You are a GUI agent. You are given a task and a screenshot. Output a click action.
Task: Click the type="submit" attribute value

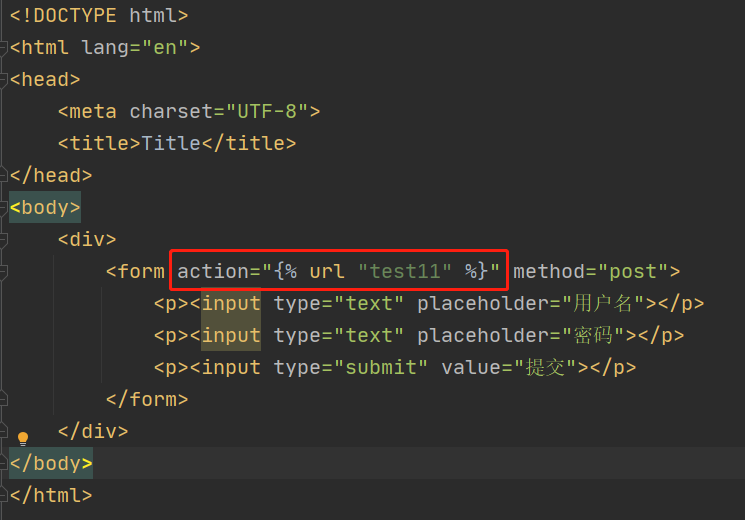(386, 368)
